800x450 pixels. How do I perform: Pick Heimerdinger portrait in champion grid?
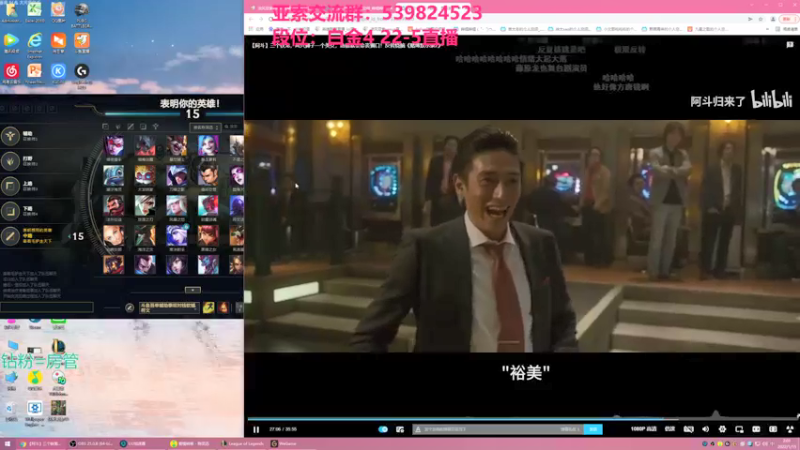[145, 176]
